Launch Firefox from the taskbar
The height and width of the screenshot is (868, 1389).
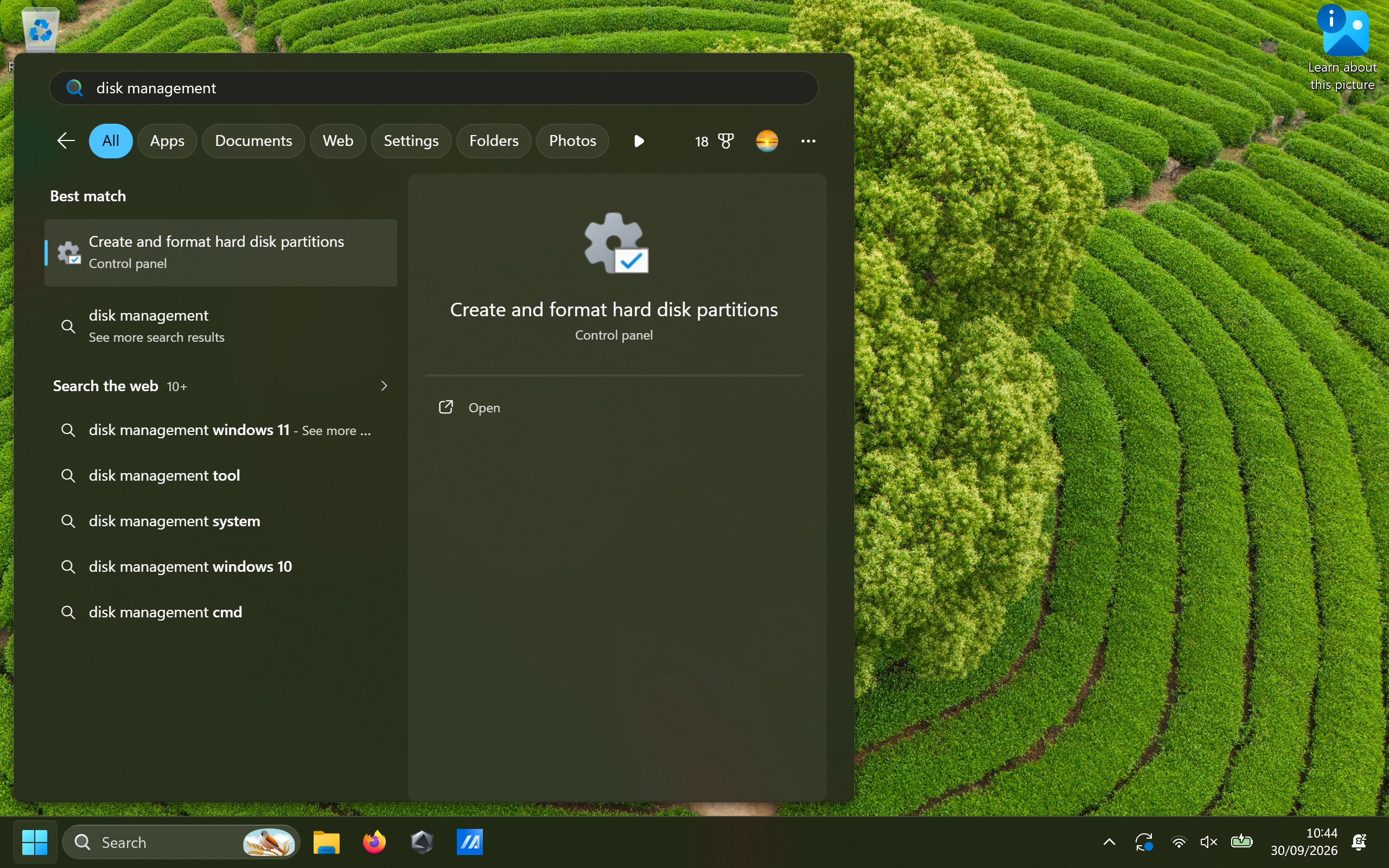(374, 842)
